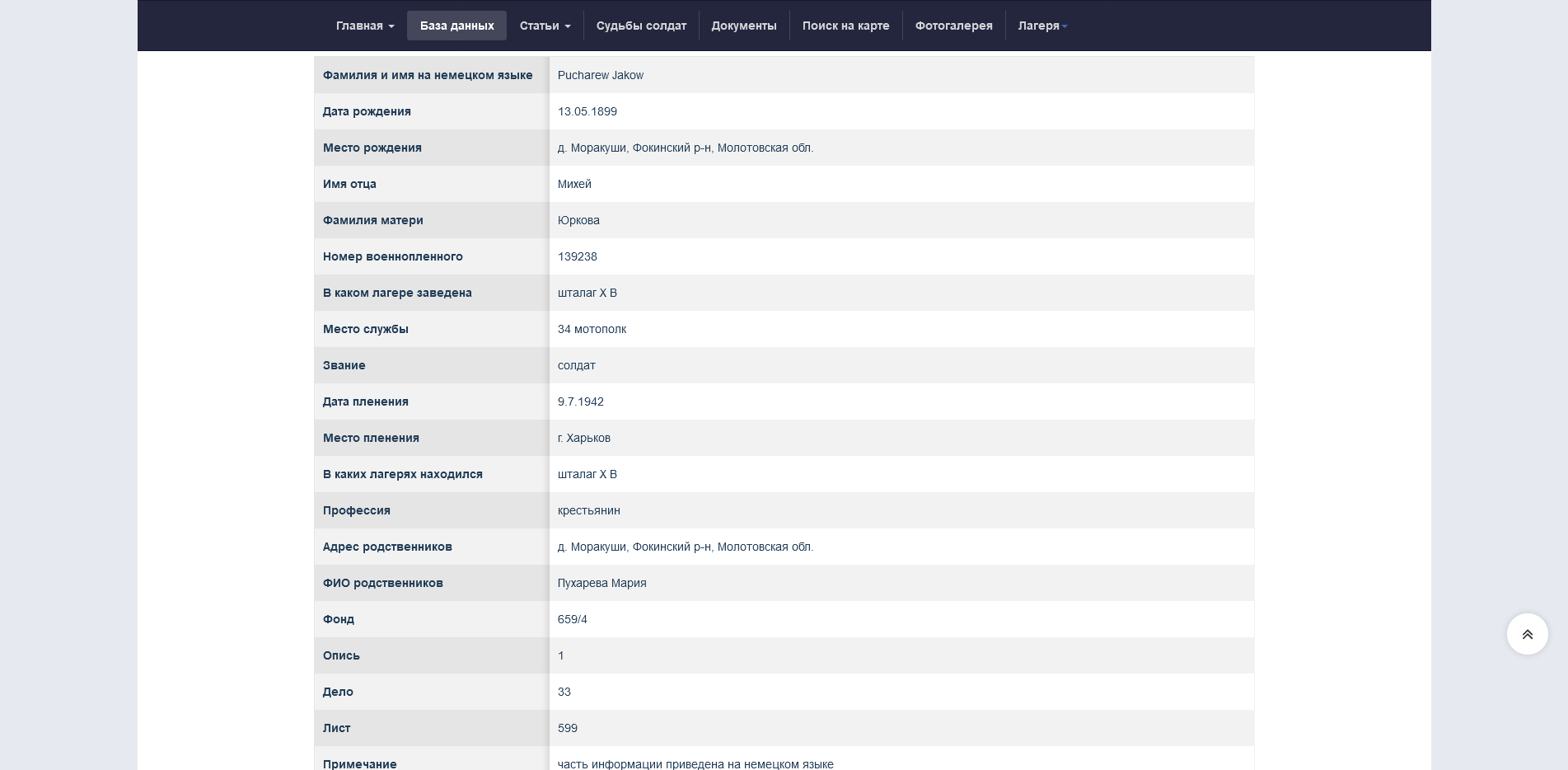Click the relative name Пухарева Мария
Image resolution: width=1568 pixels, height=770 pixels.
(601, 583)
